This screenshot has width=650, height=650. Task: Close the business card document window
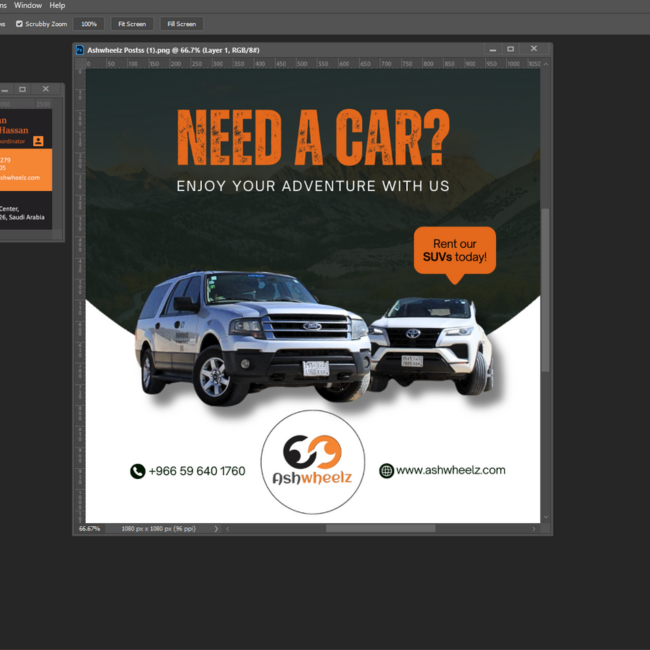[46, 89]
